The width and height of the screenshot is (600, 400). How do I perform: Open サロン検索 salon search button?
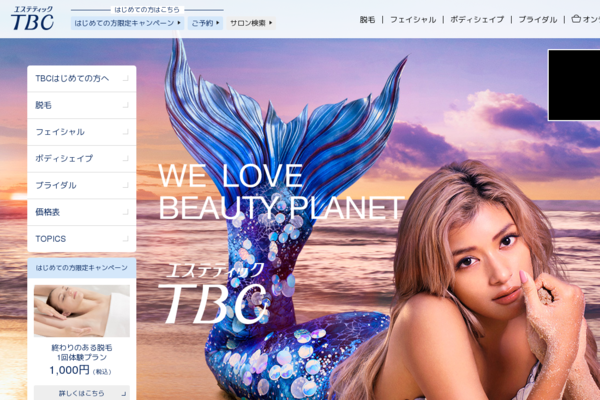coord(251,23)
